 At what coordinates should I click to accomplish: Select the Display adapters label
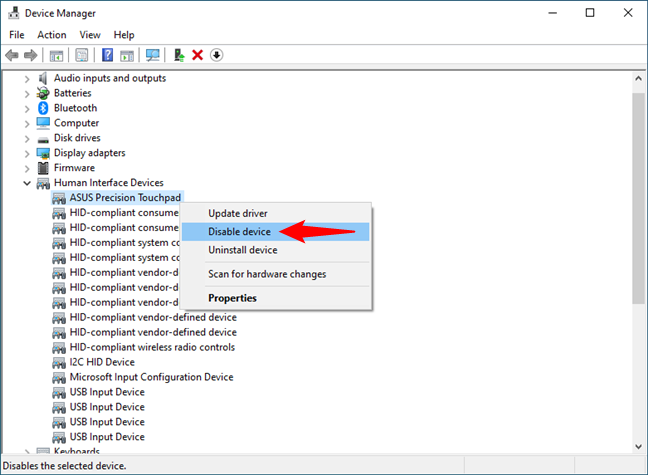pos(90,153)
